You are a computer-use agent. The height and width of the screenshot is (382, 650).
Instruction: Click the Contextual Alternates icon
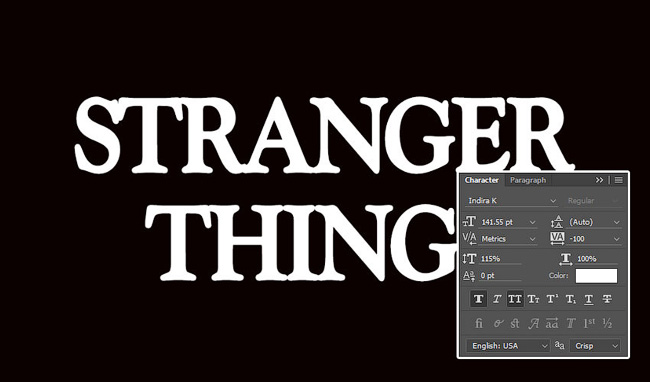[497, 323]
